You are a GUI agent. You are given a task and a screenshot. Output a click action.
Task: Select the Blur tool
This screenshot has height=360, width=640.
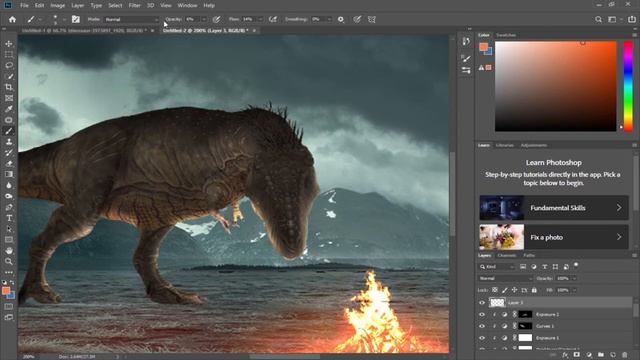[9, 185]
